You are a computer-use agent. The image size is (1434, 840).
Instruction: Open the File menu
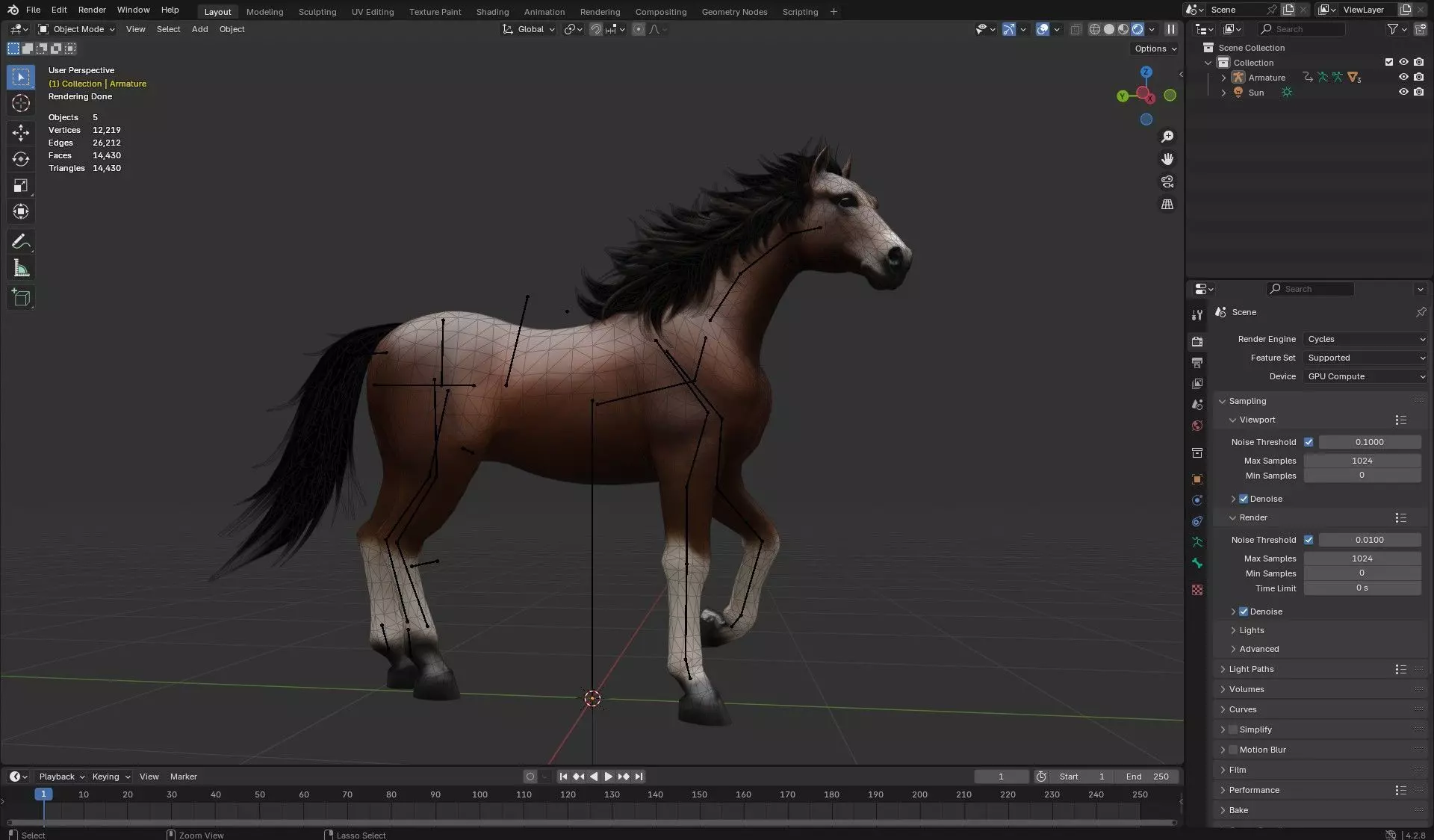click(33, 10)
